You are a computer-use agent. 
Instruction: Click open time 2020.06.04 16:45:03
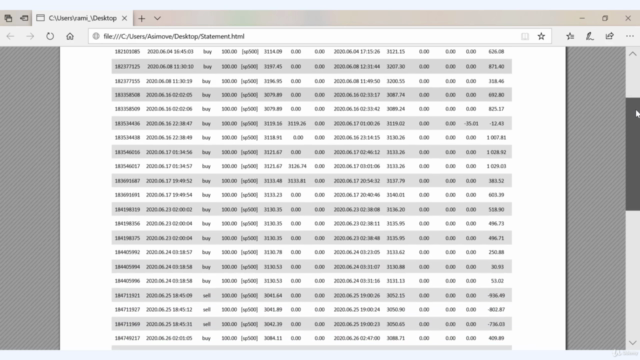tap(170, 52)
